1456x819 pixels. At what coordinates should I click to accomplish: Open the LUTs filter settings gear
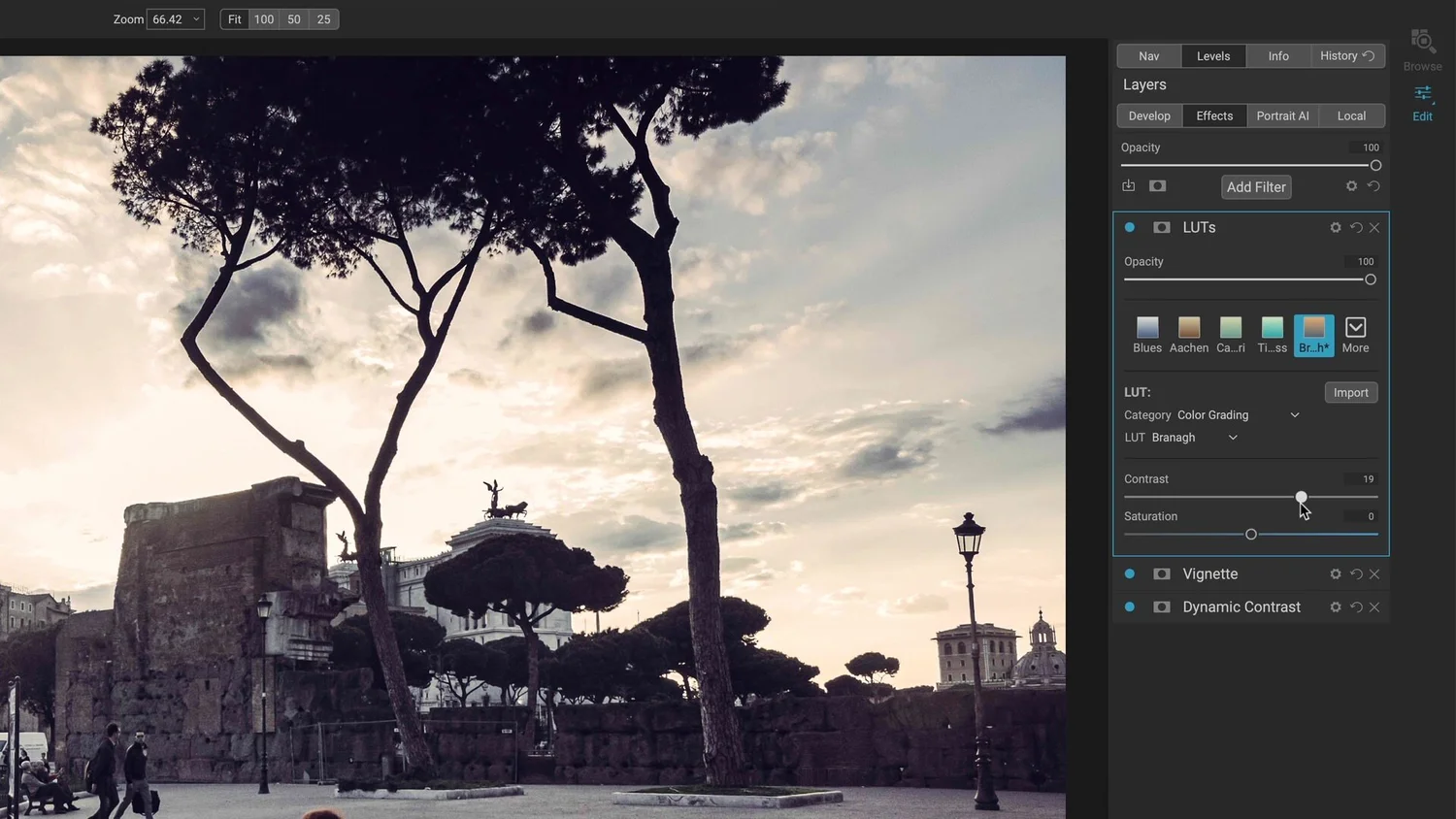(1336, 227)
